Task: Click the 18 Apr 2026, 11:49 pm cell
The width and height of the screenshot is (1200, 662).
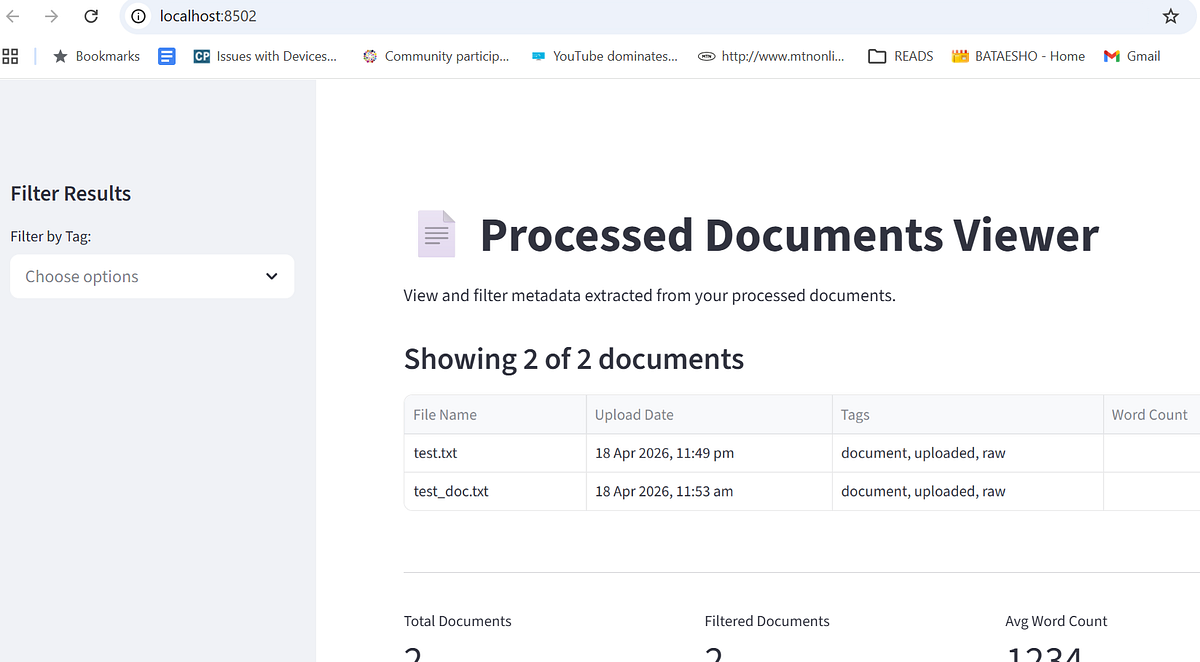Action: point(709,453)
